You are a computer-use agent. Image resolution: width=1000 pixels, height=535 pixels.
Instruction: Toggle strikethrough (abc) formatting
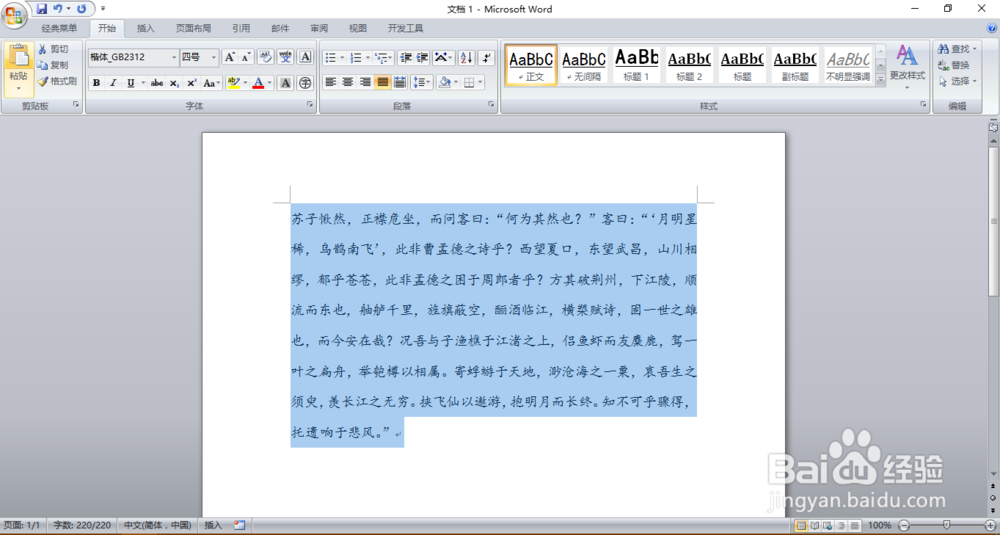(157, 83)
